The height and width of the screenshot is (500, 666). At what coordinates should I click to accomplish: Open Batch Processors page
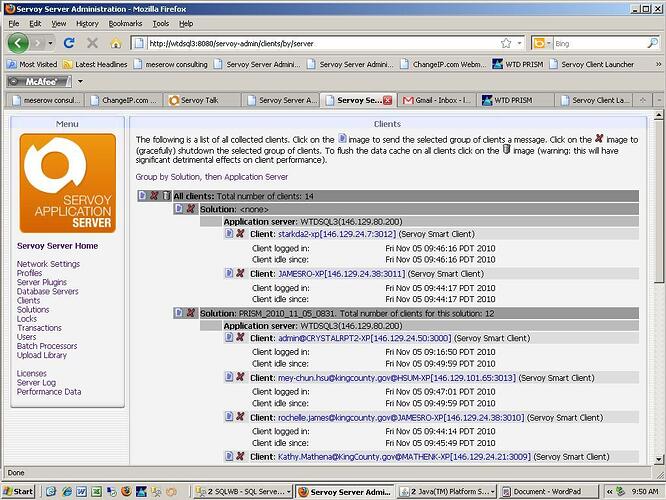coord(47,346)
